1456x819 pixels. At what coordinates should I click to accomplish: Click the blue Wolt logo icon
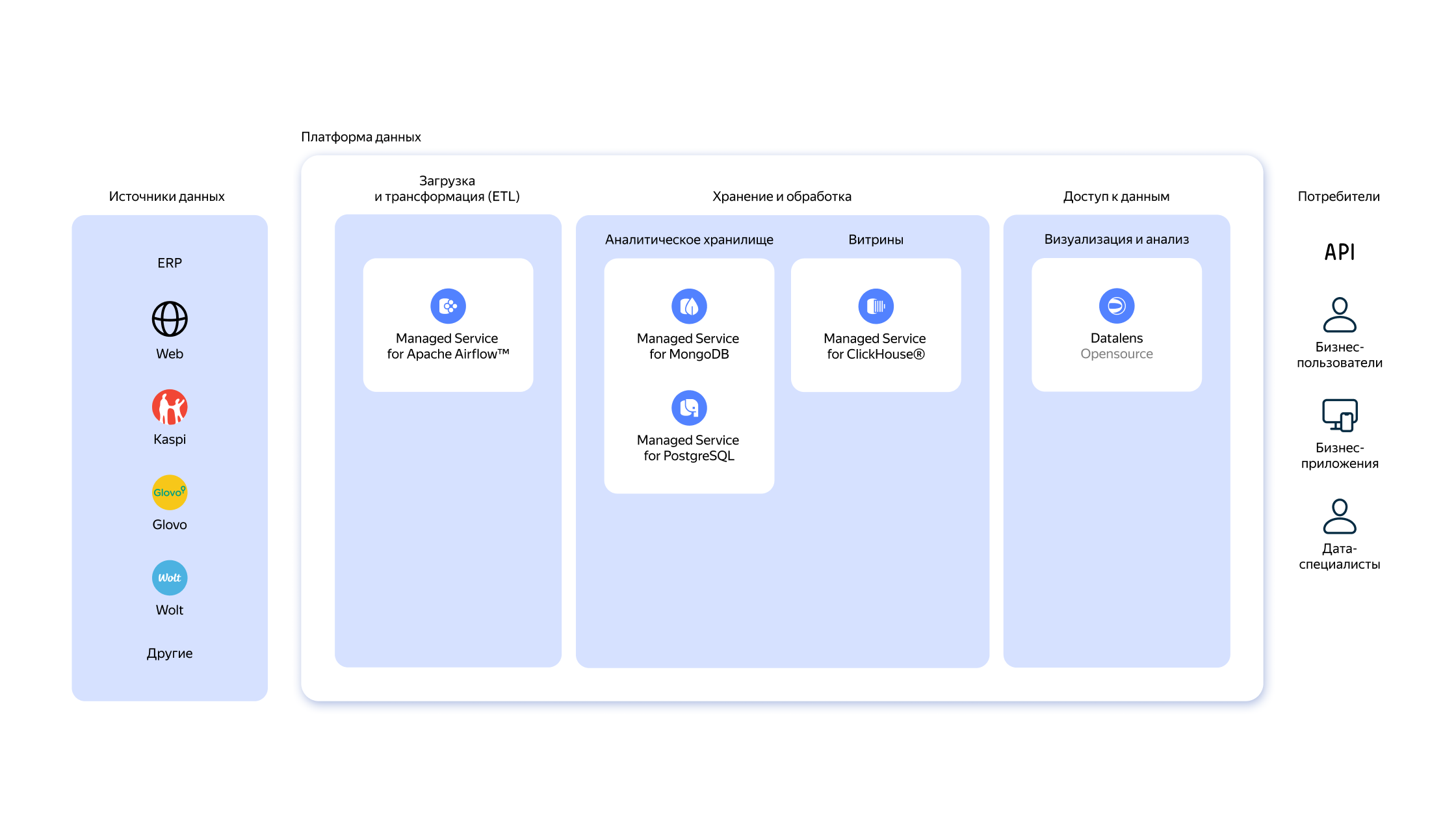point(170,578)
